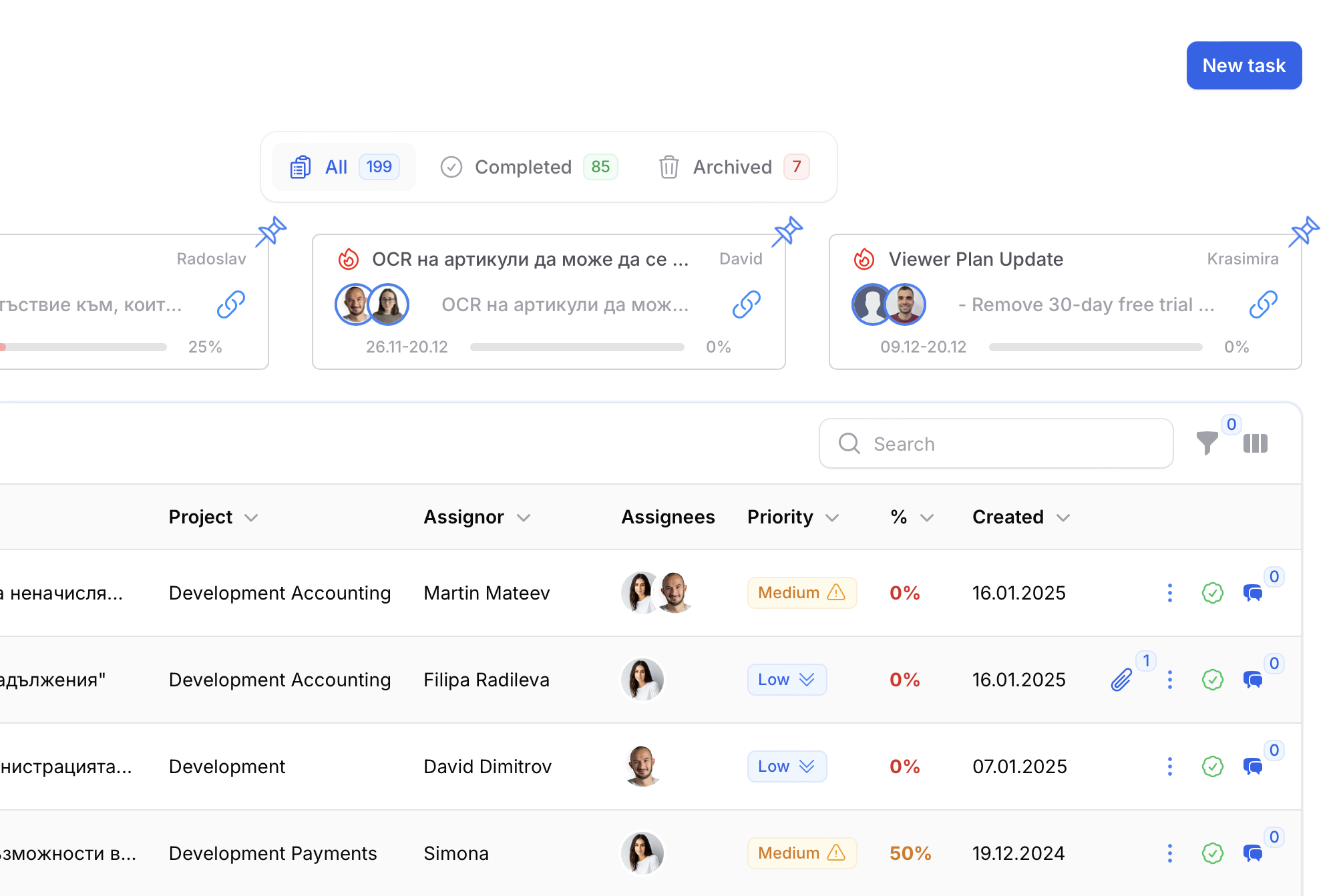
Task: Open attachments paperclip in Filipa Radileva row
Action: [1122, 680]
